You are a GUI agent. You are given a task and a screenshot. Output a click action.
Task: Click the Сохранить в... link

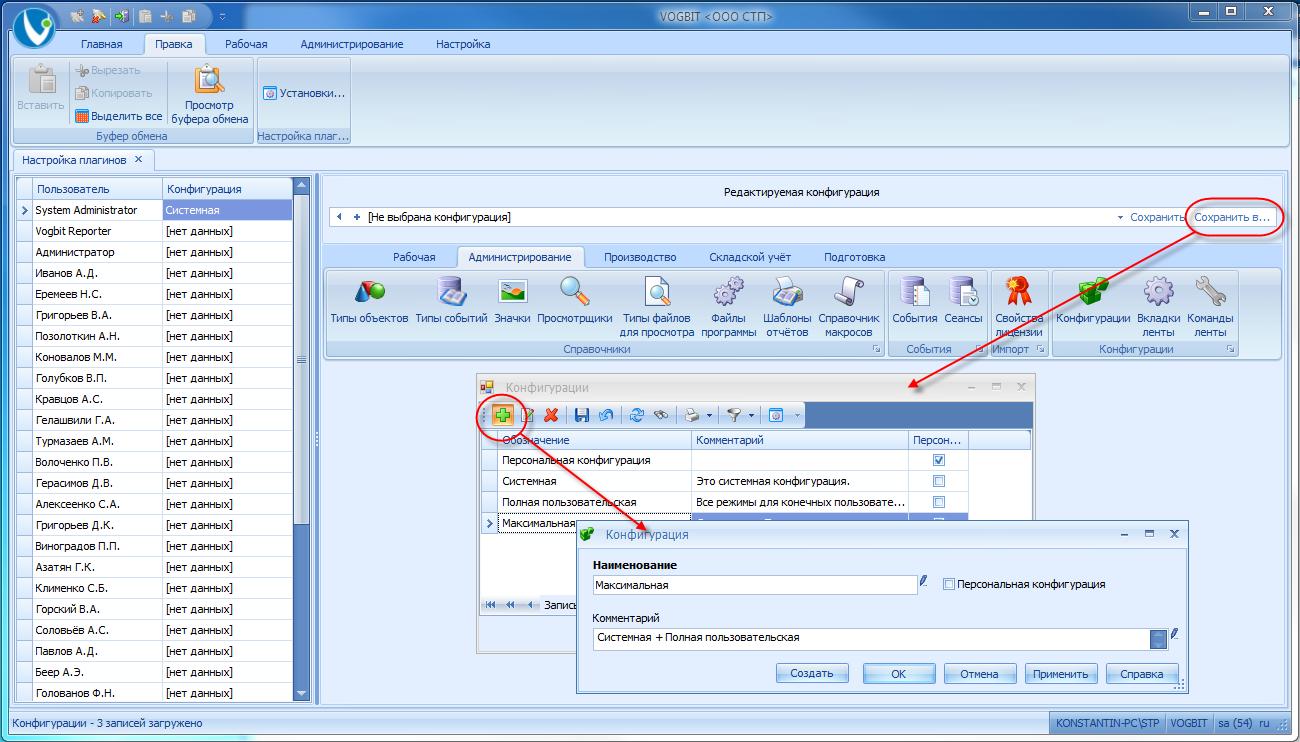(1232, 217)
